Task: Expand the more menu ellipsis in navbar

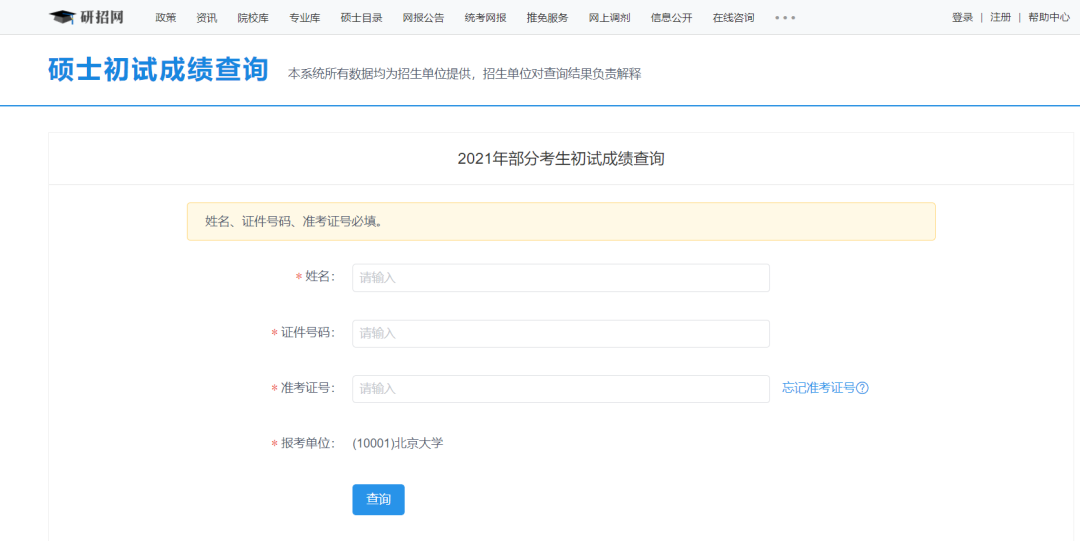Action: click(785, 18)
